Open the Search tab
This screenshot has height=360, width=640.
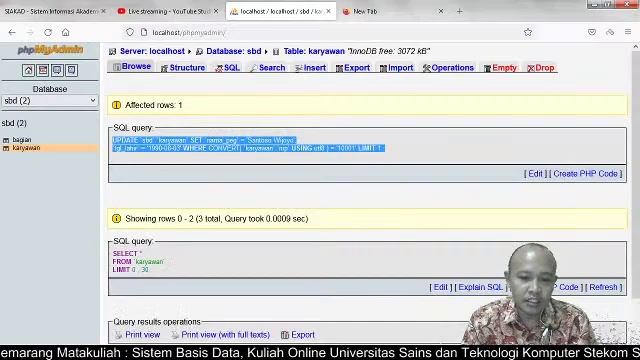click(x=267, y=68)
